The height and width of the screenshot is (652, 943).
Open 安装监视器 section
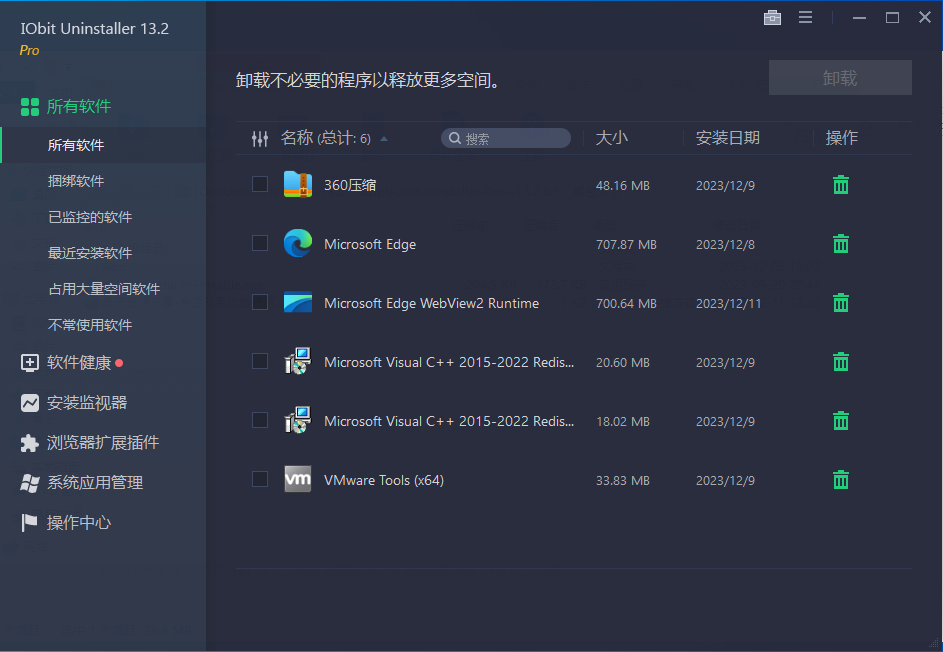pos(87,402)
